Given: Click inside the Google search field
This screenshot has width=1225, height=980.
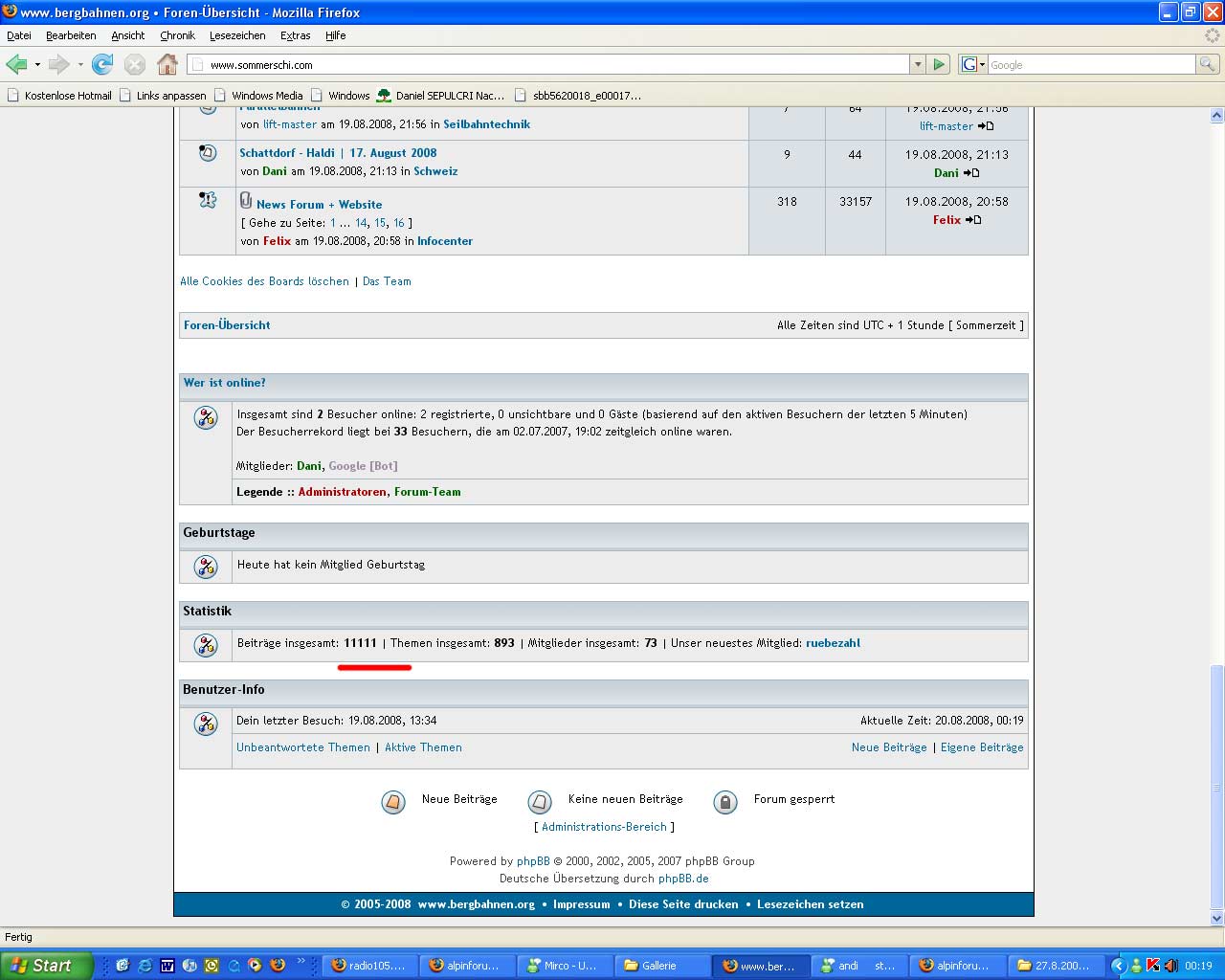Looking at the screenshot, I should click(x=1091, y=64).
